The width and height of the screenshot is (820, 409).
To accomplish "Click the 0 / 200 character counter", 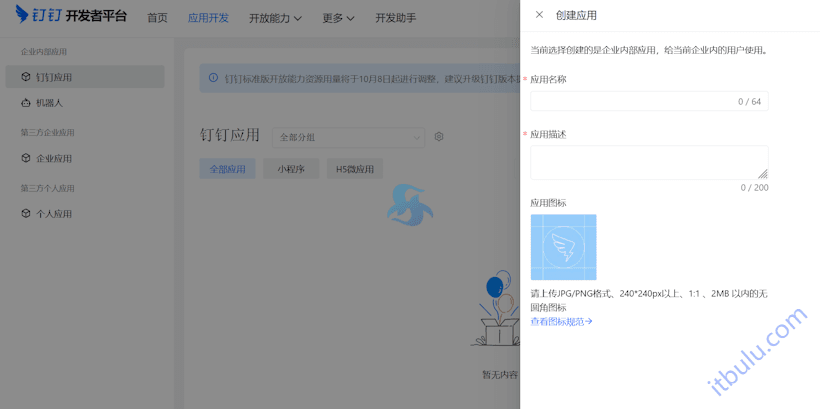I will (755, 187).
